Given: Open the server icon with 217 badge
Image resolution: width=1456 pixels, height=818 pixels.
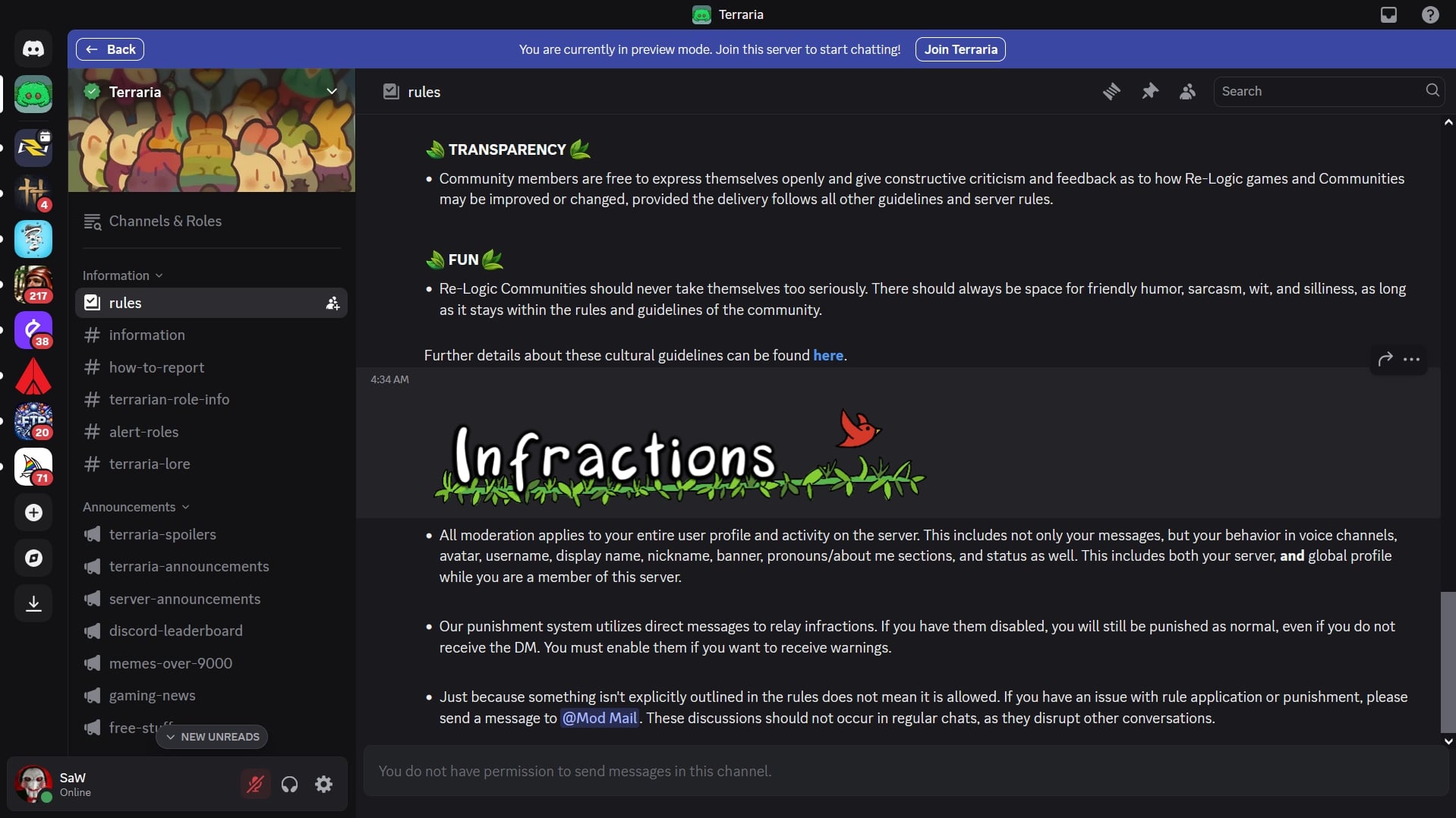Looking at the screenshot, I should pyautogui.click(x=33, y=285).
